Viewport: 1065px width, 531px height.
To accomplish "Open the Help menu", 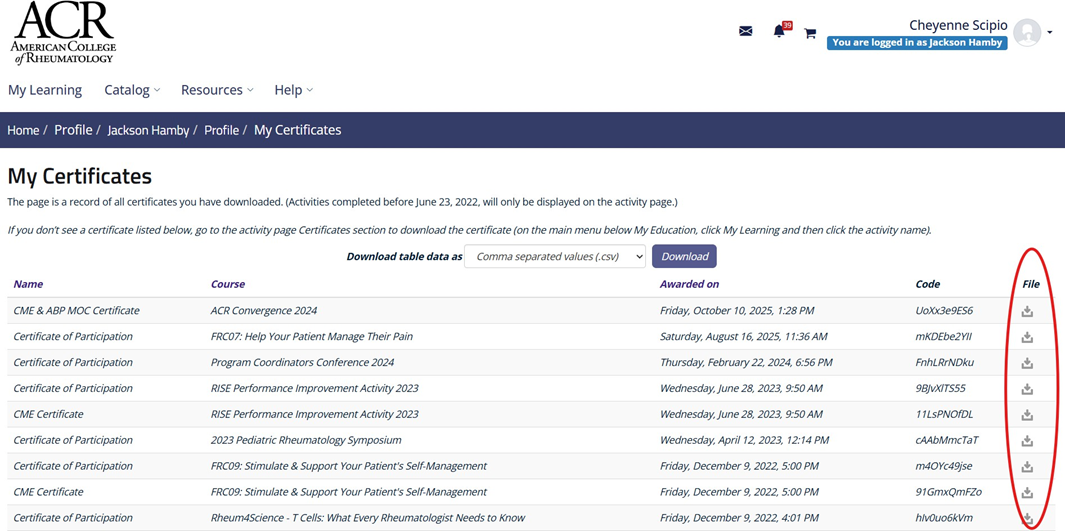I will (x=293, y=90).
